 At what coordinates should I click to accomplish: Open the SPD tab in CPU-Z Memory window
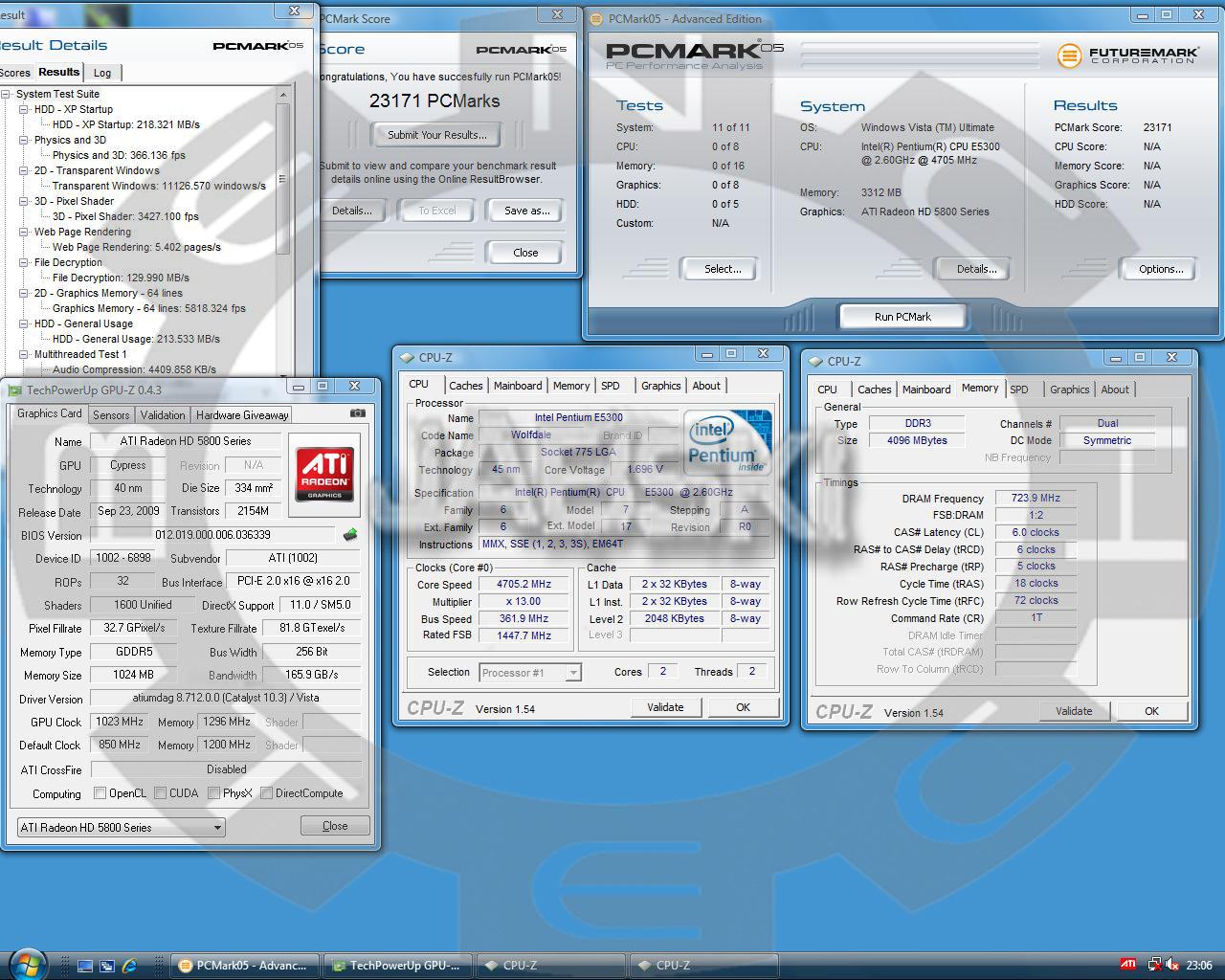point(1019,390)
